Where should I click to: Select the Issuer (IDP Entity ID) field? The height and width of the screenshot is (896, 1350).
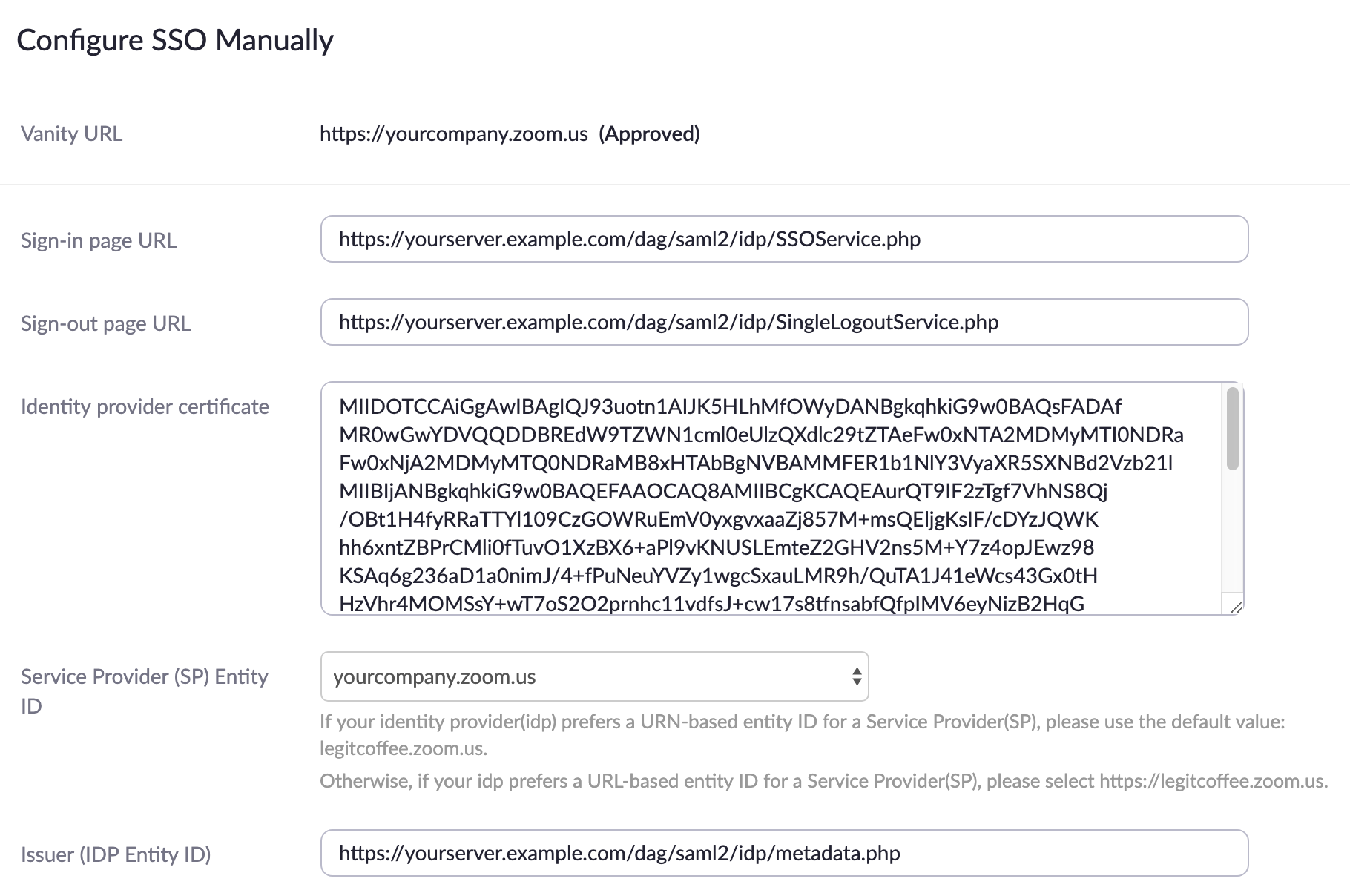pos(784,853)
